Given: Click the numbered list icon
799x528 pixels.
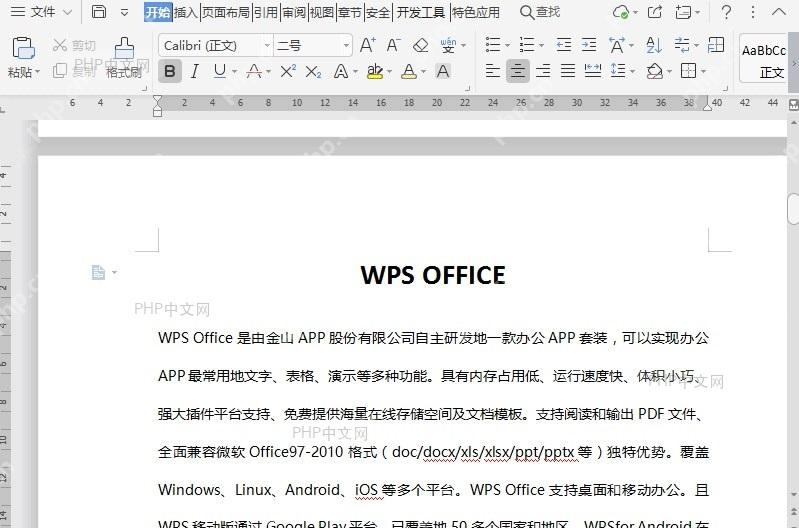Looking at the screenshot, I should point(527,45).
